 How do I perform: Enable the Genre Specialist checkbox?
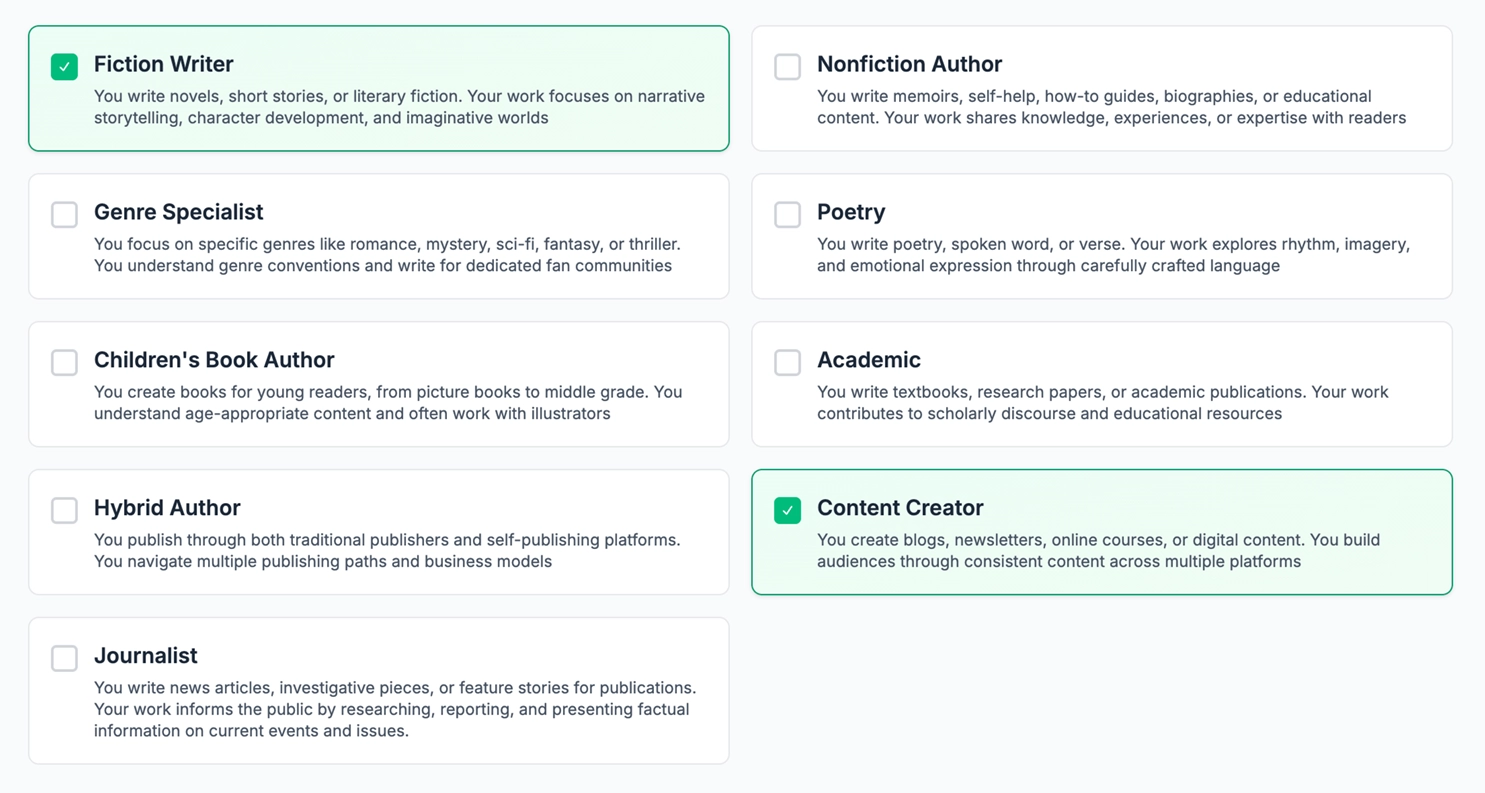click(x=65, y=215)
